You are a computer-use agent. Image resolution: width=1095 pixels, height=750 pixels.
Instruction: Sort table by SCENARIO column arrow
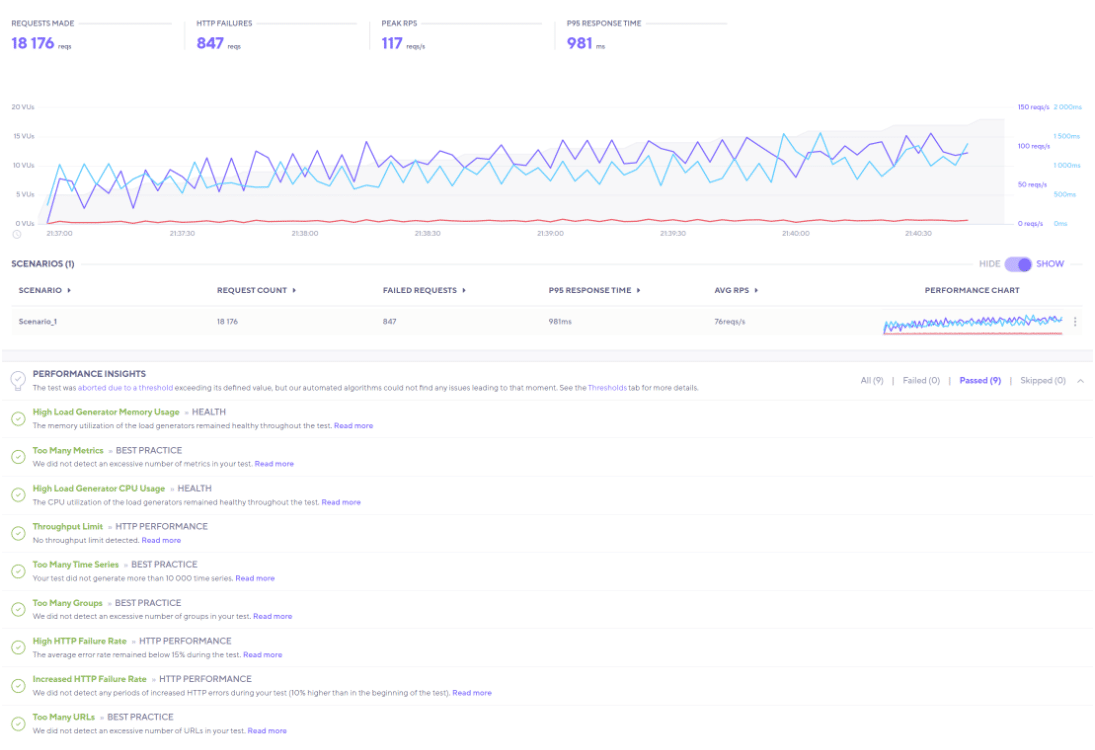69,291
